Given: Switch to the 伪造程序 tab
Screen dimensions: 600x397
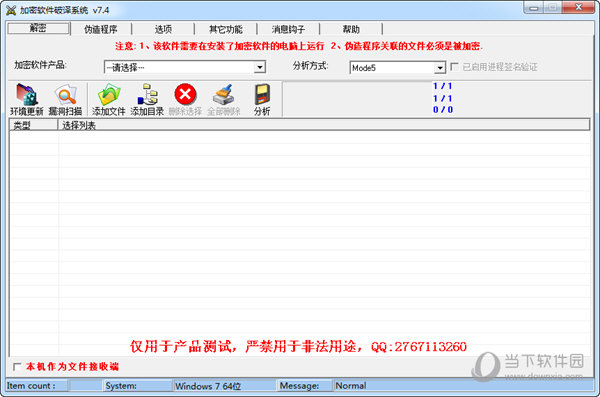Looking at the screenshot, I should pyautogui.click(x=101, y=29).
